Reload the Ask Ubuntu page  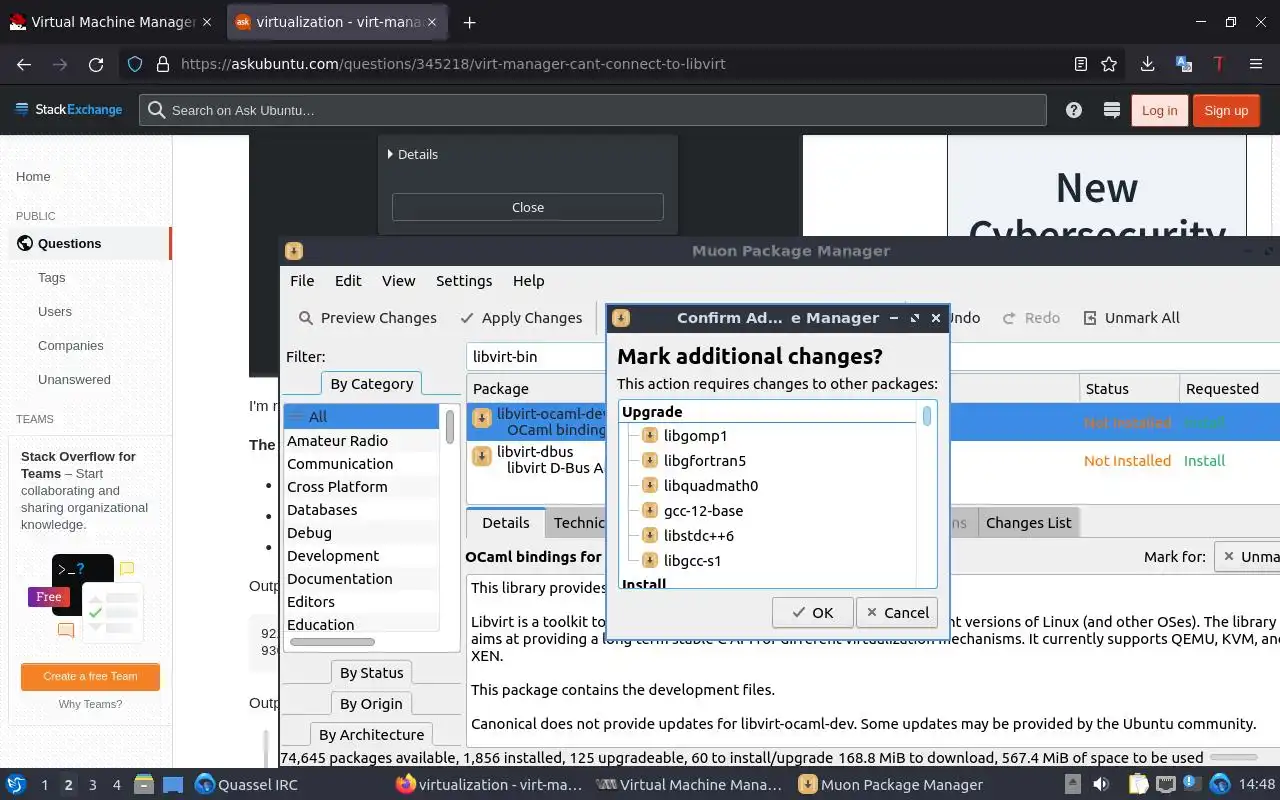(96, 64)
